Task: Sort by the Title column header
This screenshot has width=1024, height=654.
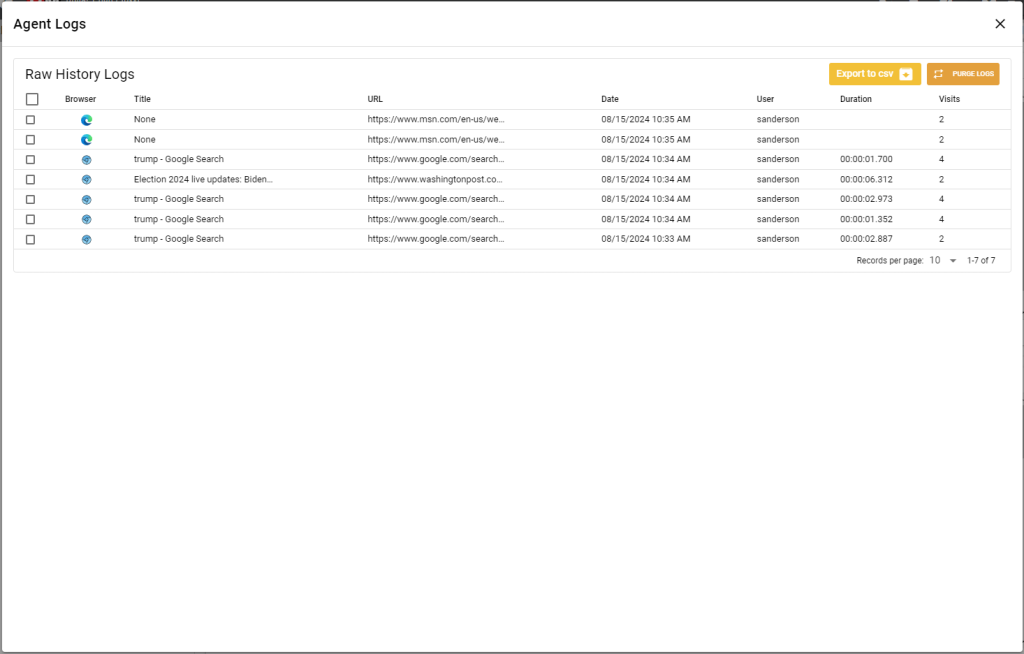Action: (x=142, y=99)
